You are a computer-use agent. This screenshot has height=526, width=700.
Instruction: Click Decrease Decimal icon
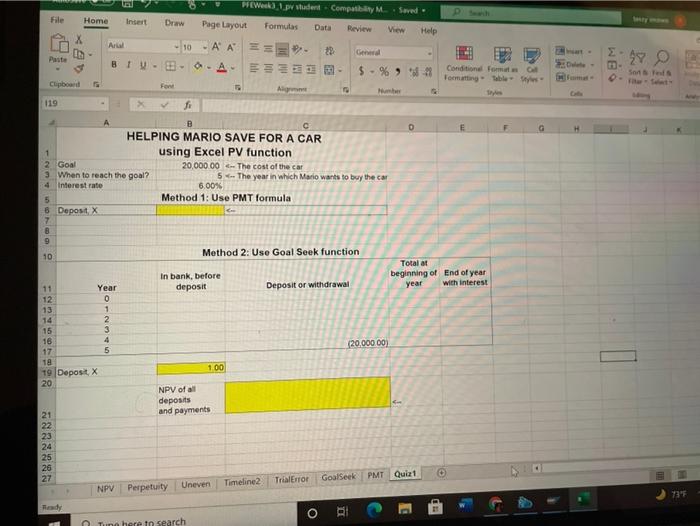pos(428,72)
